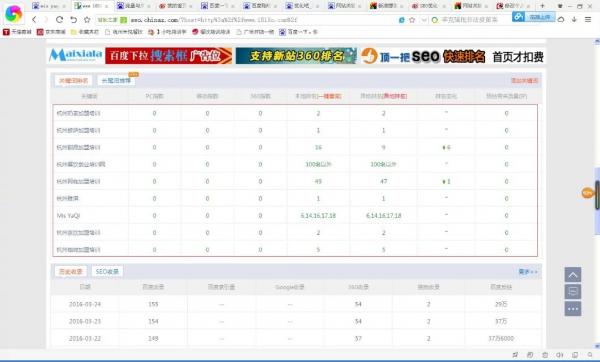The width and height of the screenshot is (600, 362).
Task: Click the 360 browser logo icon
Action: [13, 14]
